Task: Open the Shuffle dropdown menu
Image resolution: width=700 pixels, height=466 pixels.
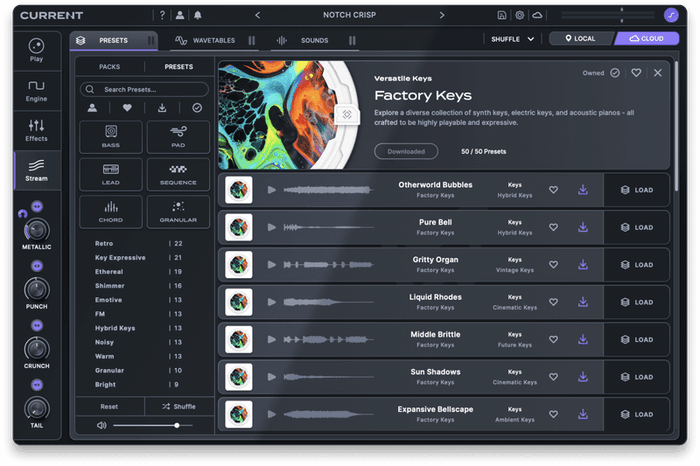Action: pos(512,39)
